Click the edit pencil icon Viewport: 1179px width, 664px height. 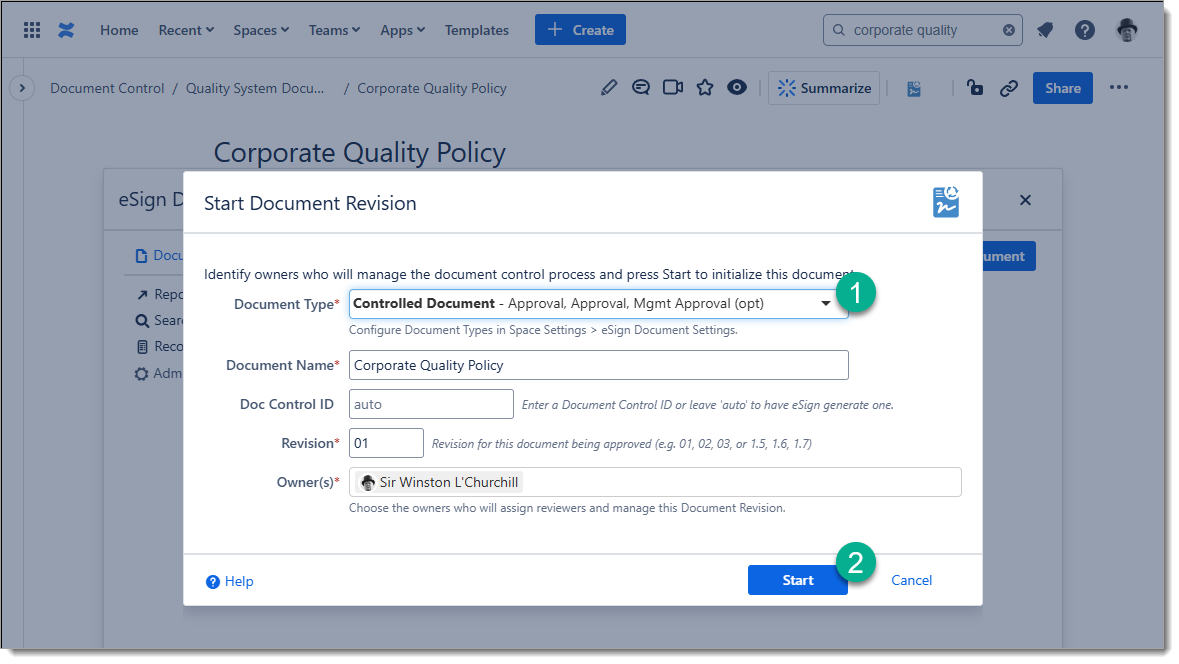click(x=609, y=88)
